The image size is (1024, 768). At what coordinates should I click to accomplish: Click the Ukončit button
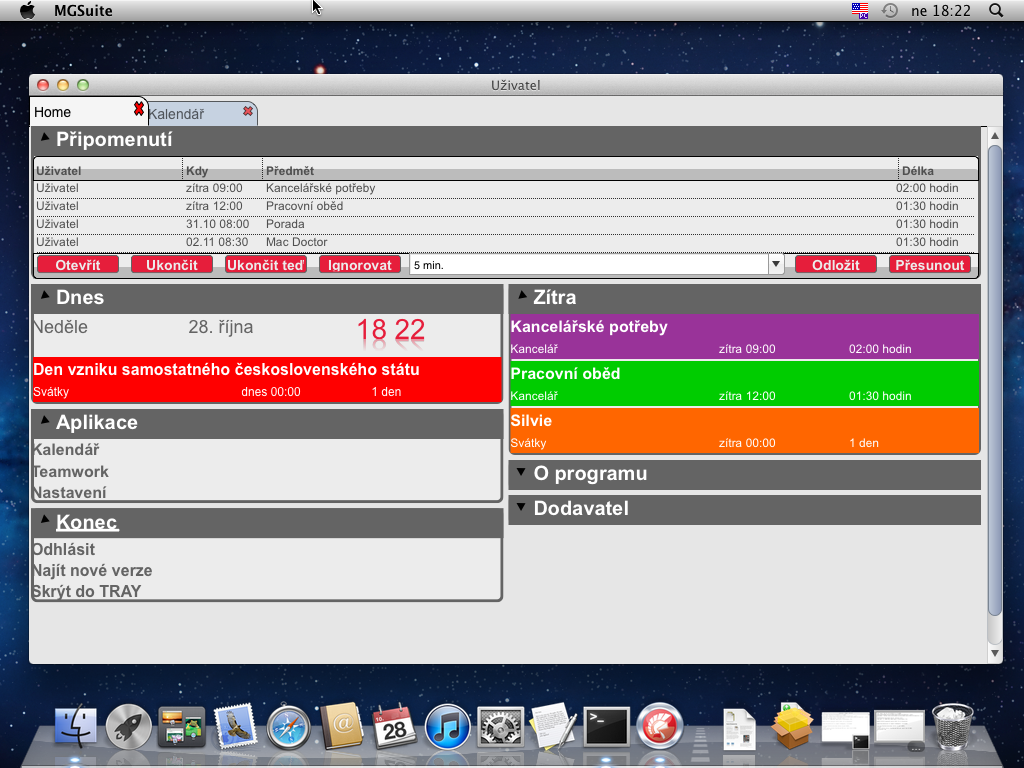pyautogui.click(x=172, y=264)
